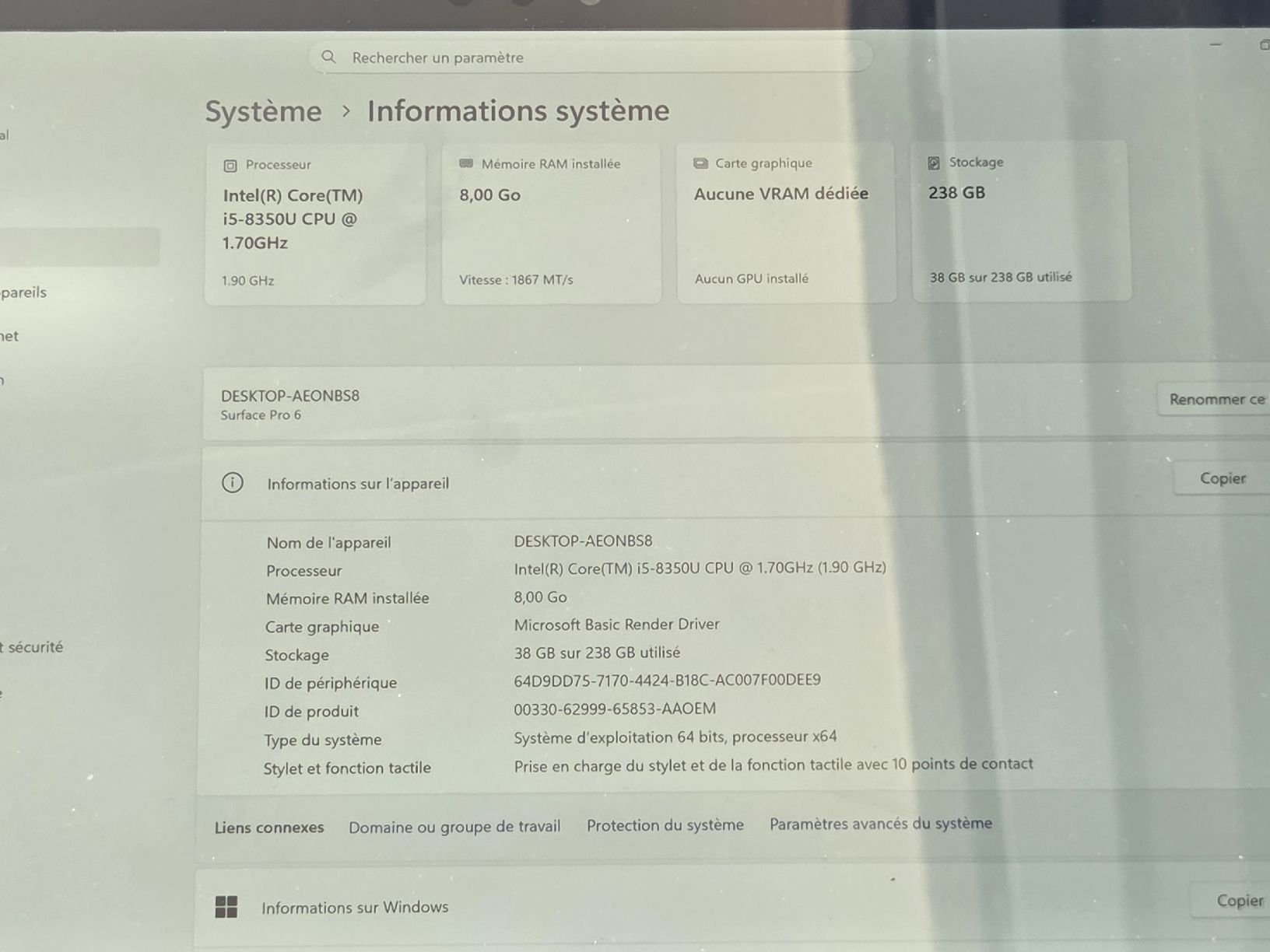
Task: Click the Liens connexes label
Action: click(x=269, y=828)
